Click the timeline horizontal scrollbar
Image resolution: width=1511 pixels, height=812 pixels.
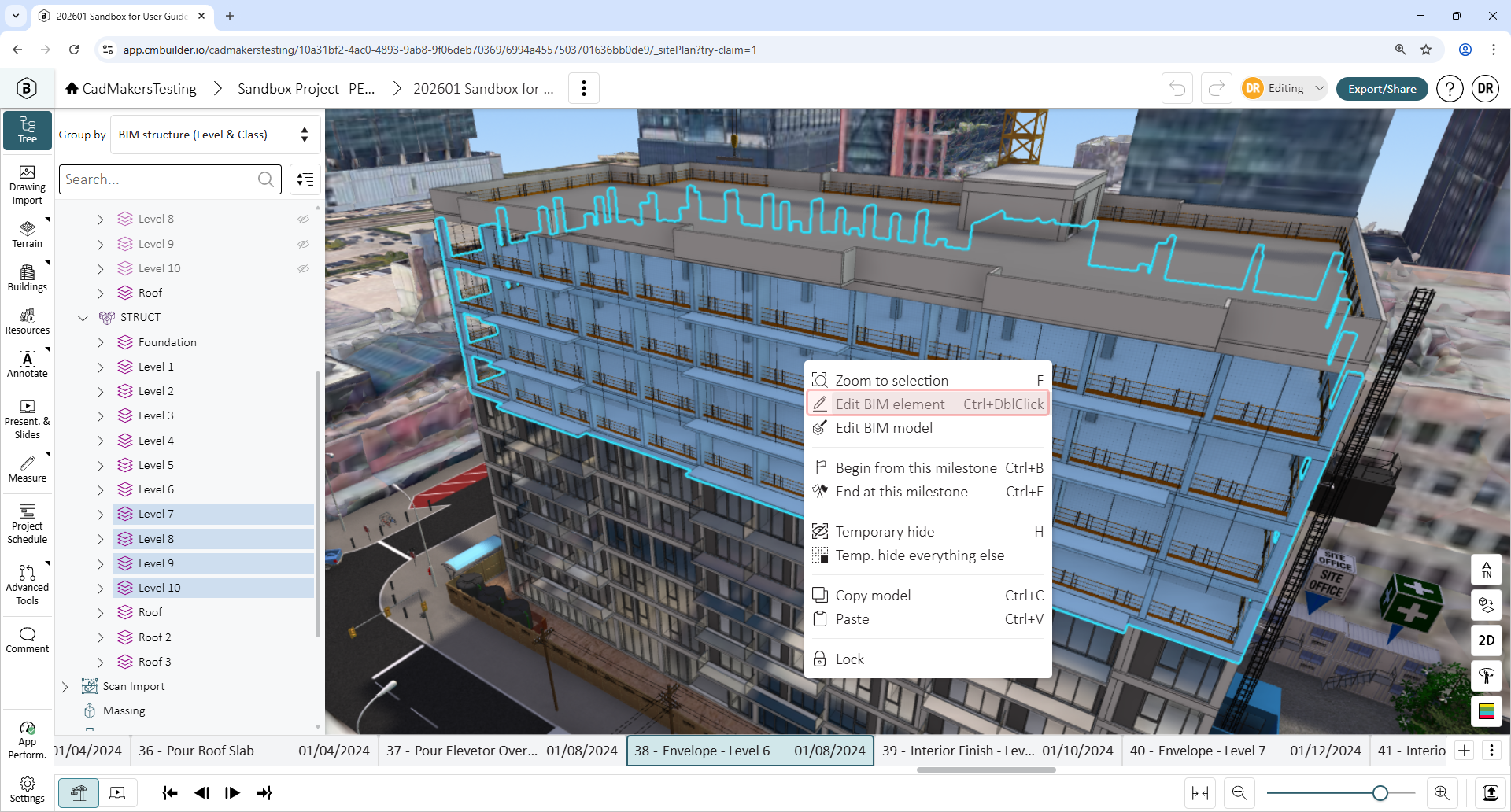point(985,770)
